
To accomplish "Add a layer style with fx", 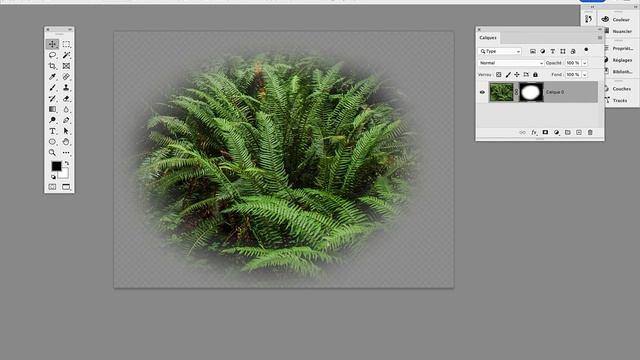I will click(x=534, y=132).
